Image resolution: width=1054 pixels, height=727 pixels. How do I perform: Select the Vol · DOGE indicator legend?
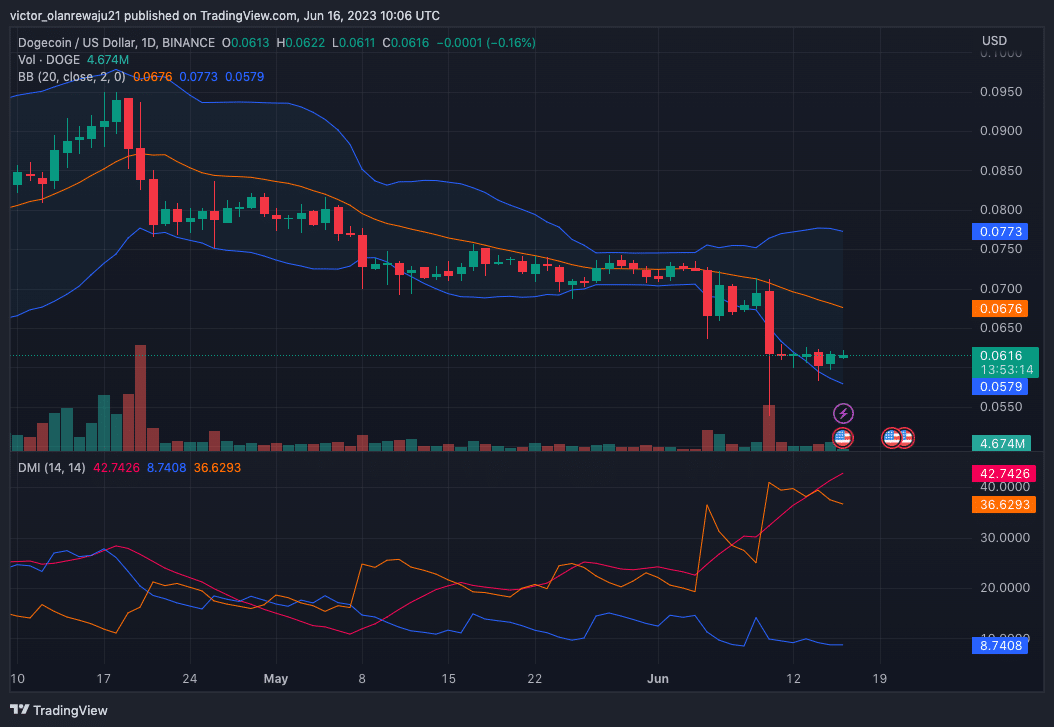click(49, 60)
